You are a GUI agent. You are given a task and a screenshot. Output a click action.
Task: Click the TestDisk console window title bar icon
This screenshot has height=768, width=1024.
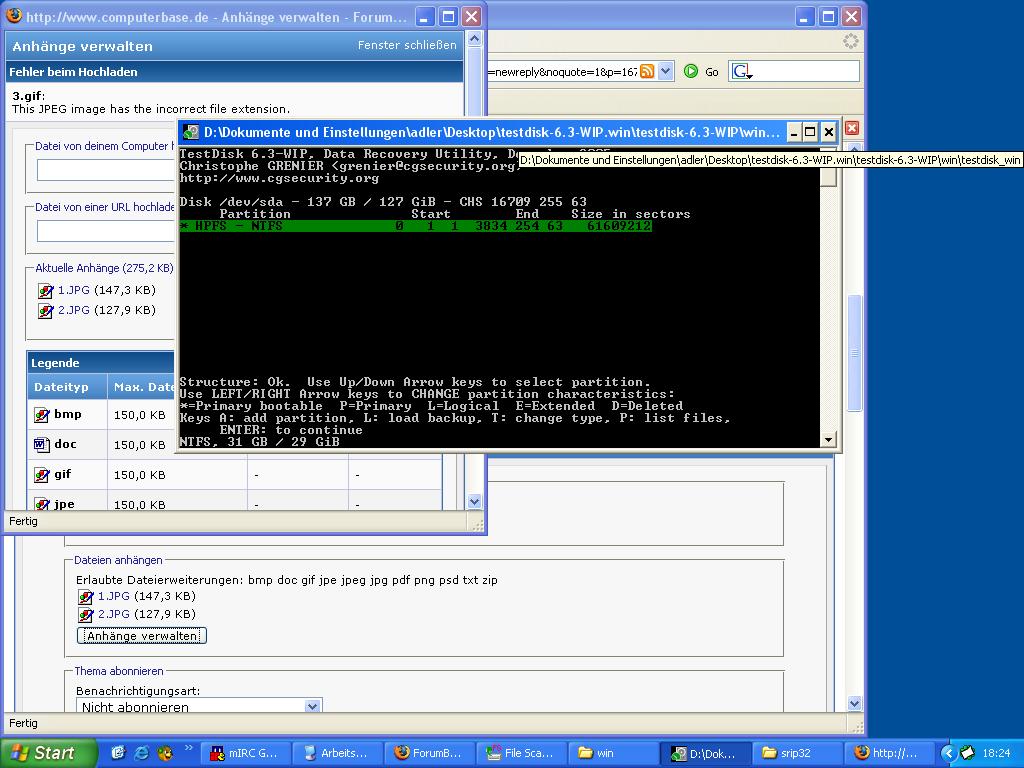click(191, 132)
